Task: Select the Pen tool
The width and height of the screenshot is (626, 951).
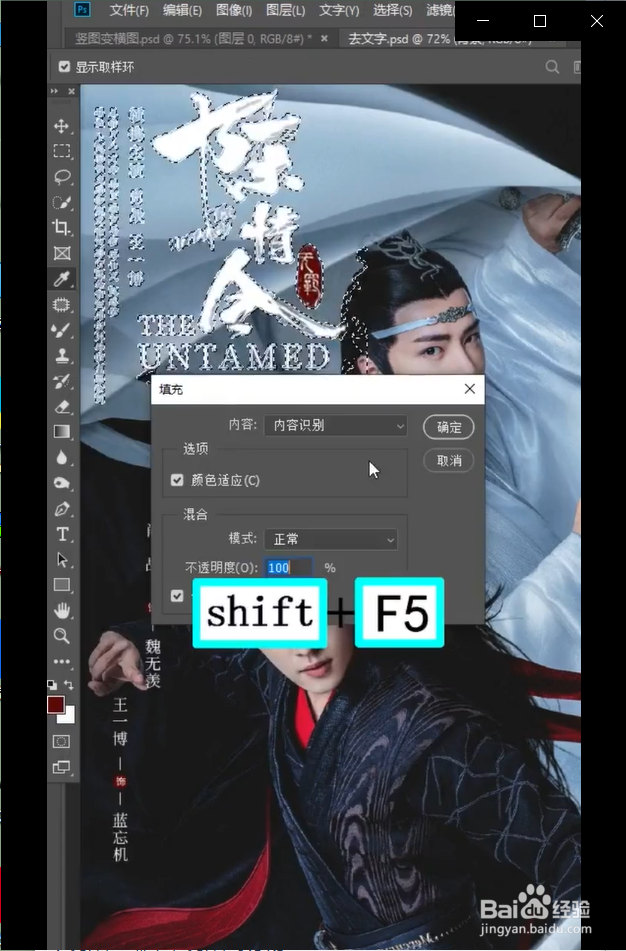Action: (61, 508)
